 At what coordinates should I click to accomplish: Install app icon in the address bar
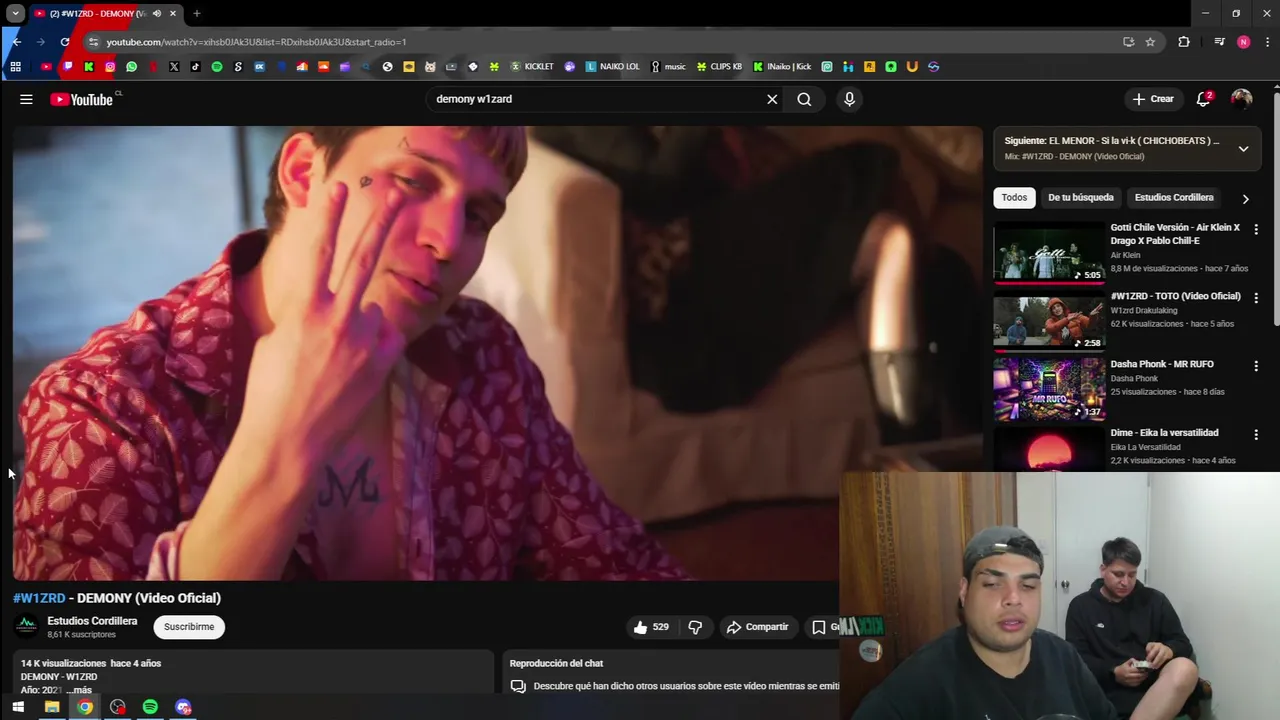click(x=1128, y=42)
